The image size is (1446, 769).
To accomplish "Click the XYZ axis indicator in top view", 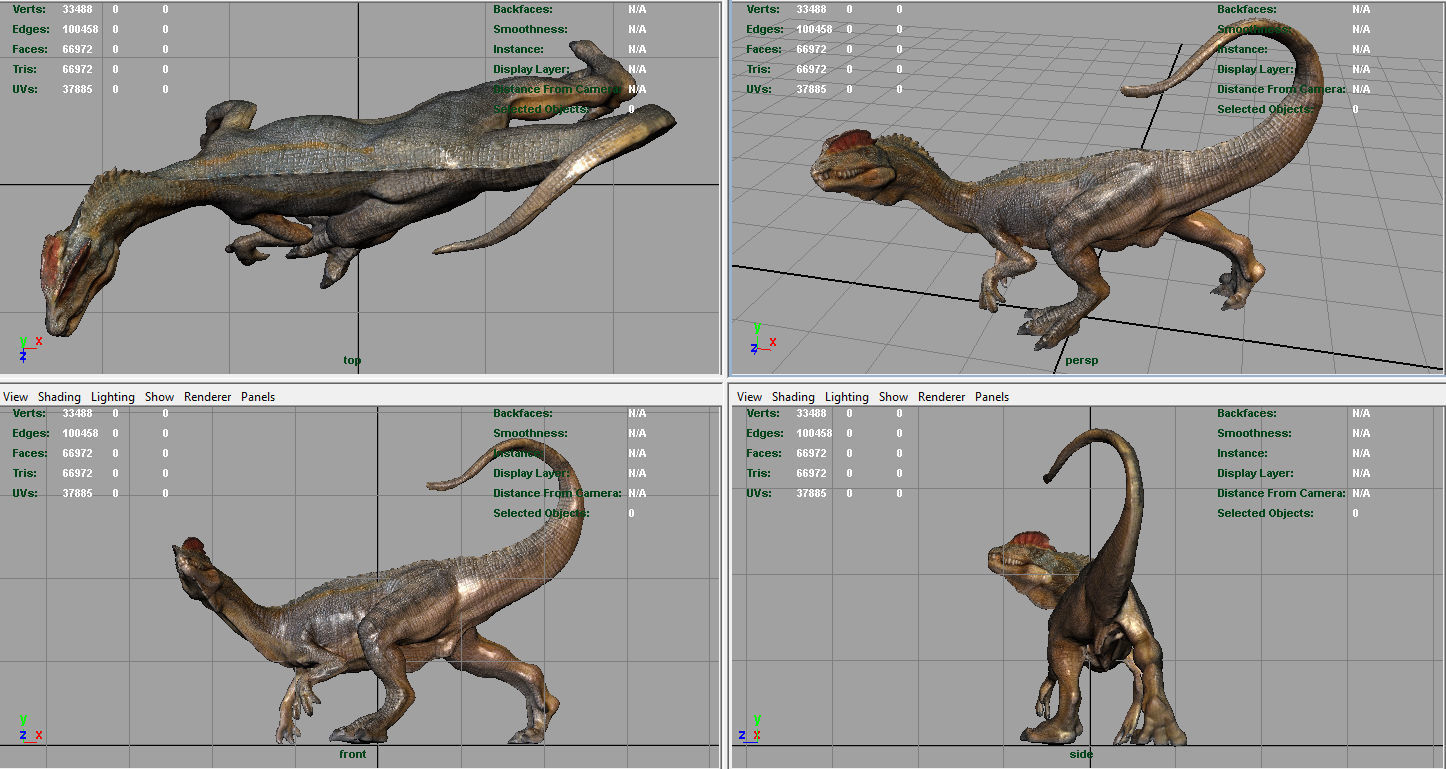I will point(30,348).
